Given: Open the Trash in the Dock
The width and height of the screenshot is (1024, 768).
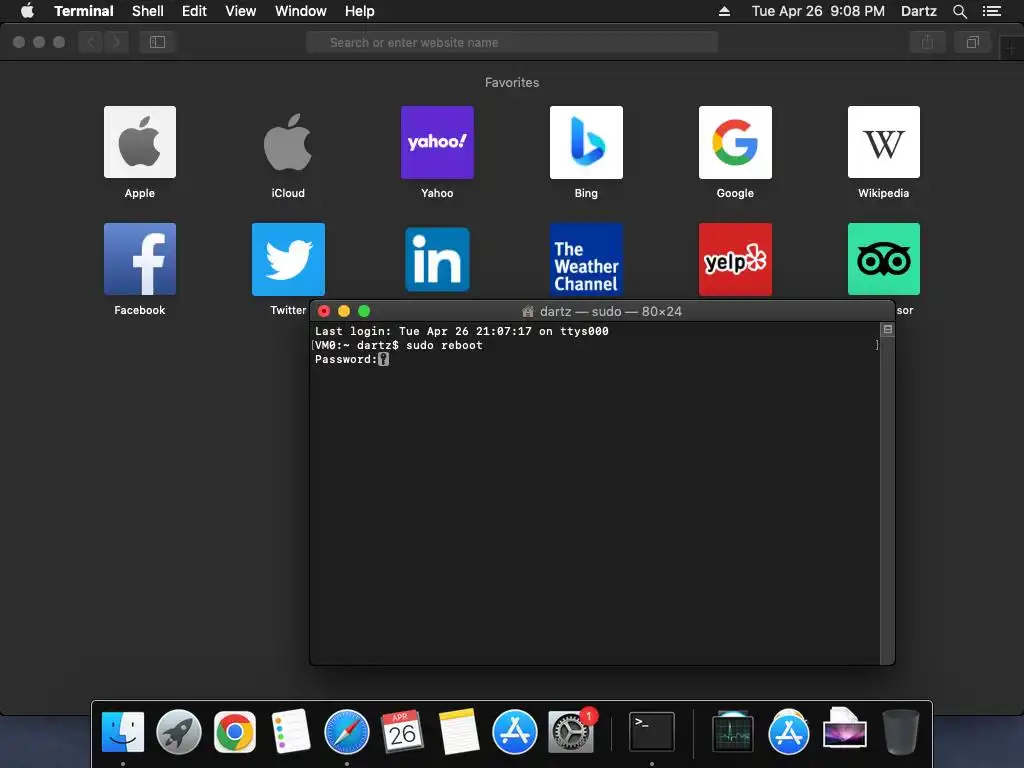Looking at the screenshot, I should click(x=901, y=731).
